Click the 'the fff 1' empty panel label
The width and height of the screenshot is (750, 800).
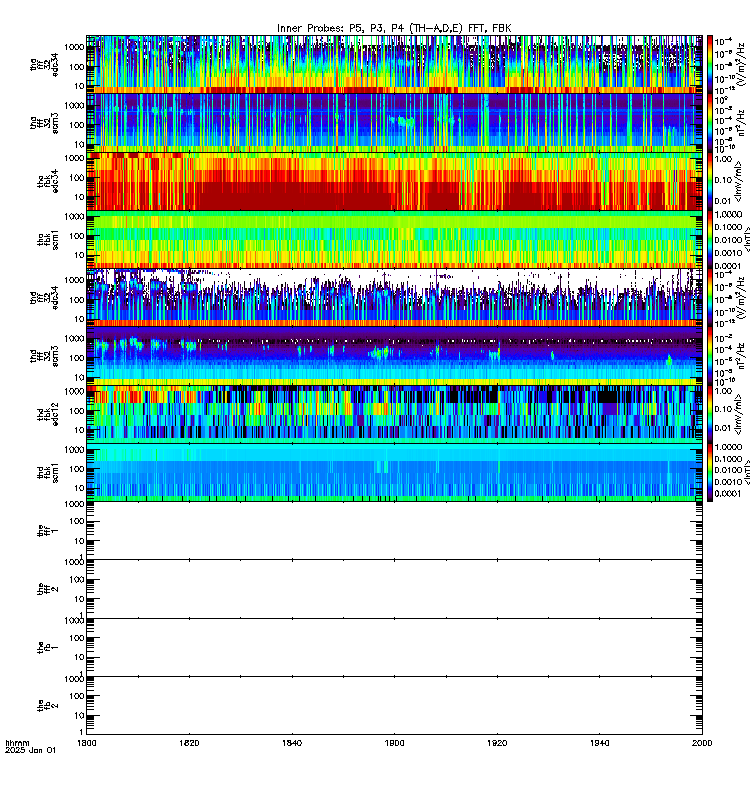48,531
